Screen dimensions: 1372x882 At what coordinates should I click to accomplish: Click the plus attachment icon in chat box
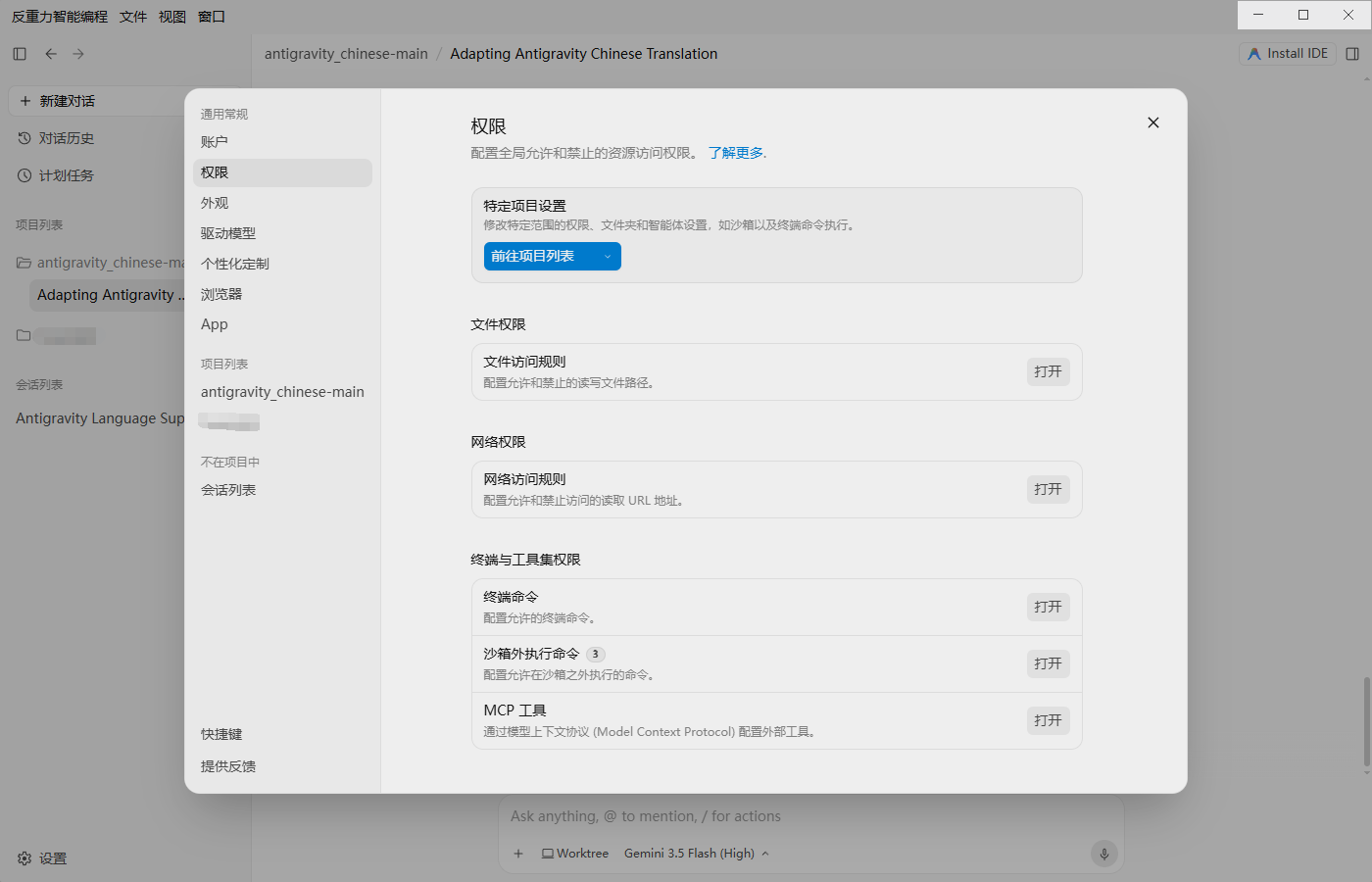pyautogui.click(x=518, y=854)
